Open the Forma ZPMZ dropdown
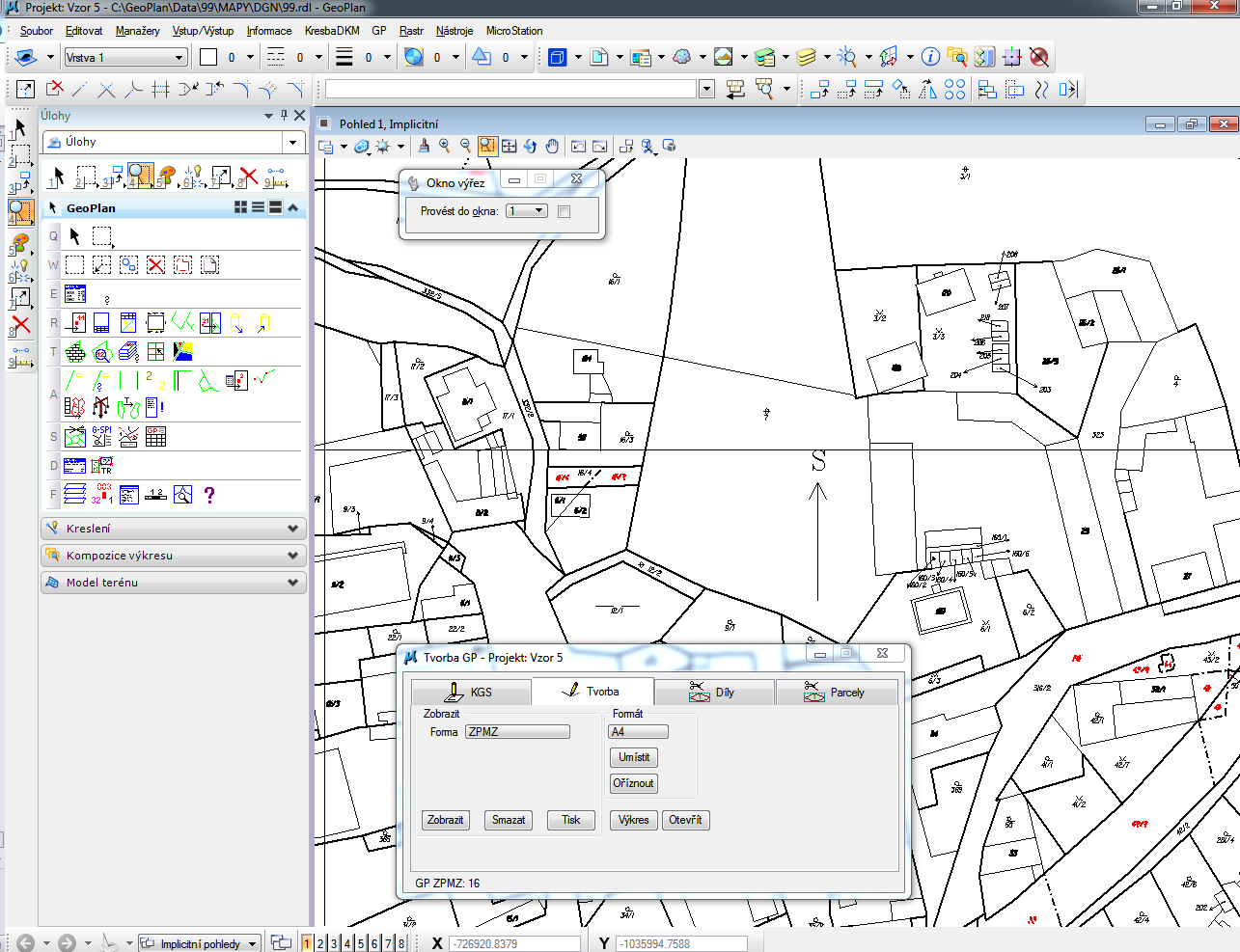Image resolution: width=1240 pixels, height=952 pixels. (517, 732)
